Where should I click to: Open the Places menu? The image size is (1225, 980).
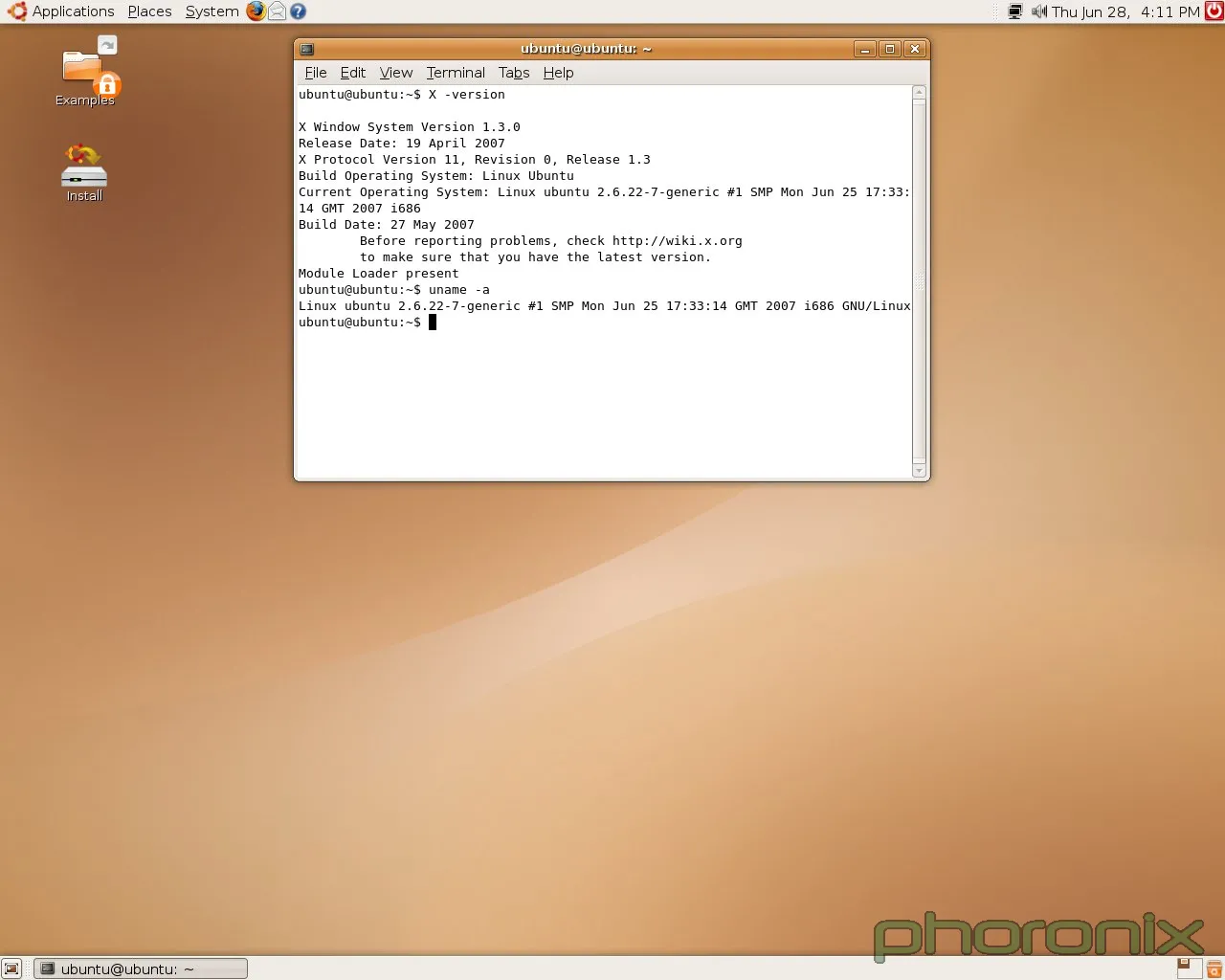click(x=149, y=11)
